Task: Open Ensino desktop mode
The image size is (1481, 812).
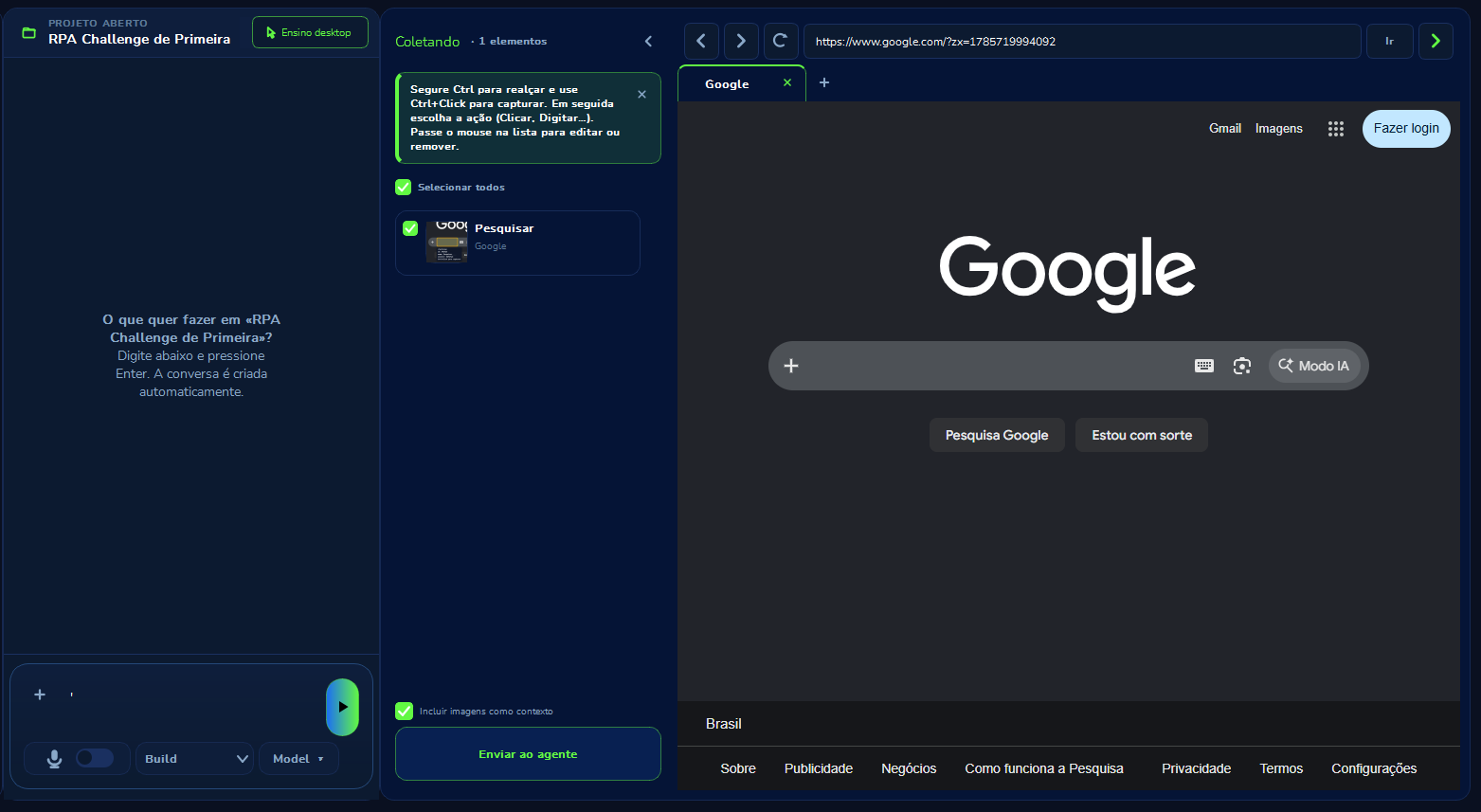Action: click(310, 32)
